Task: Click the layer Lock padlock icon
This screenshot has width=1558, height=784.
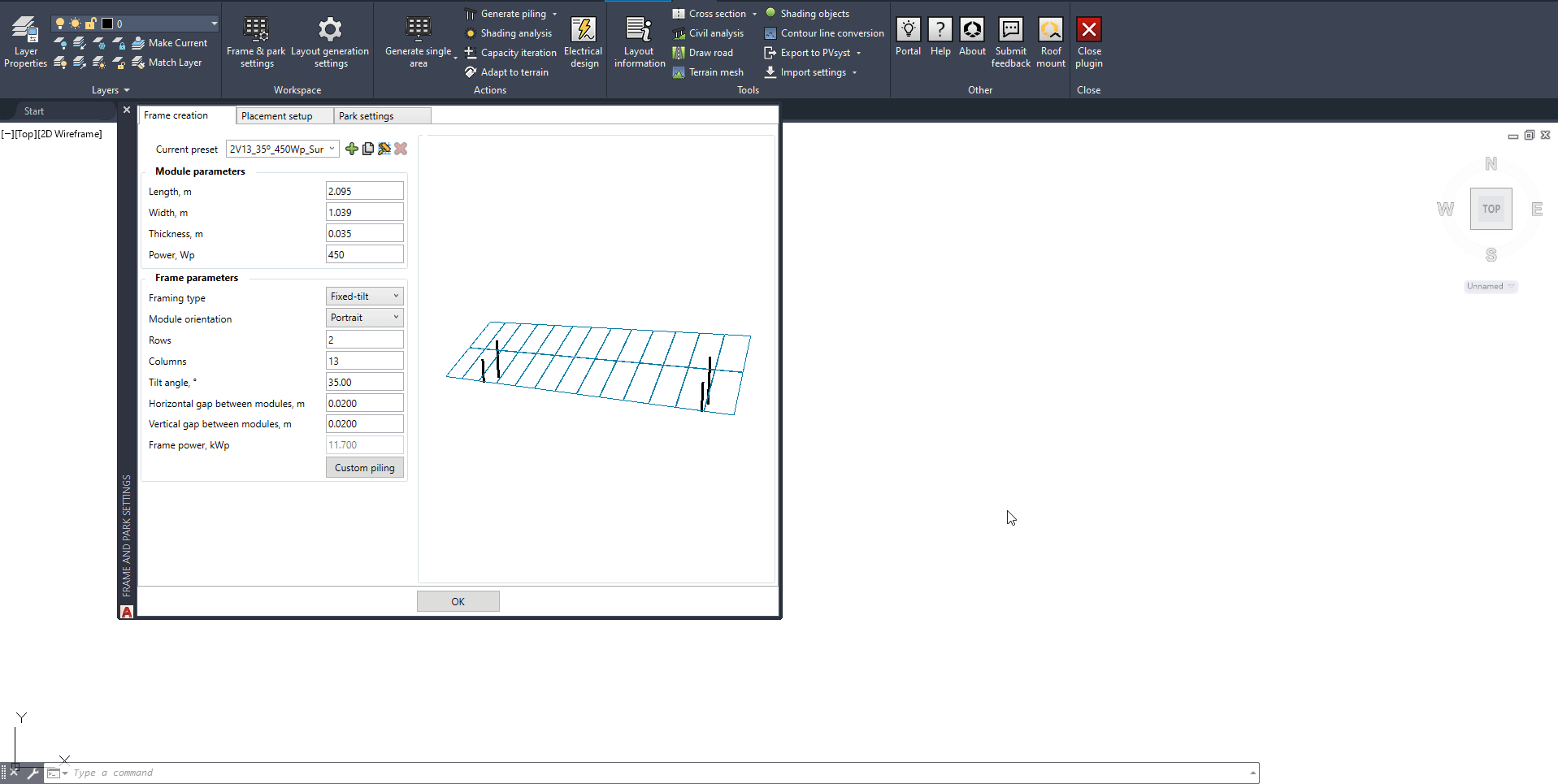Action: pyautogui.click(x=119, y=43)
